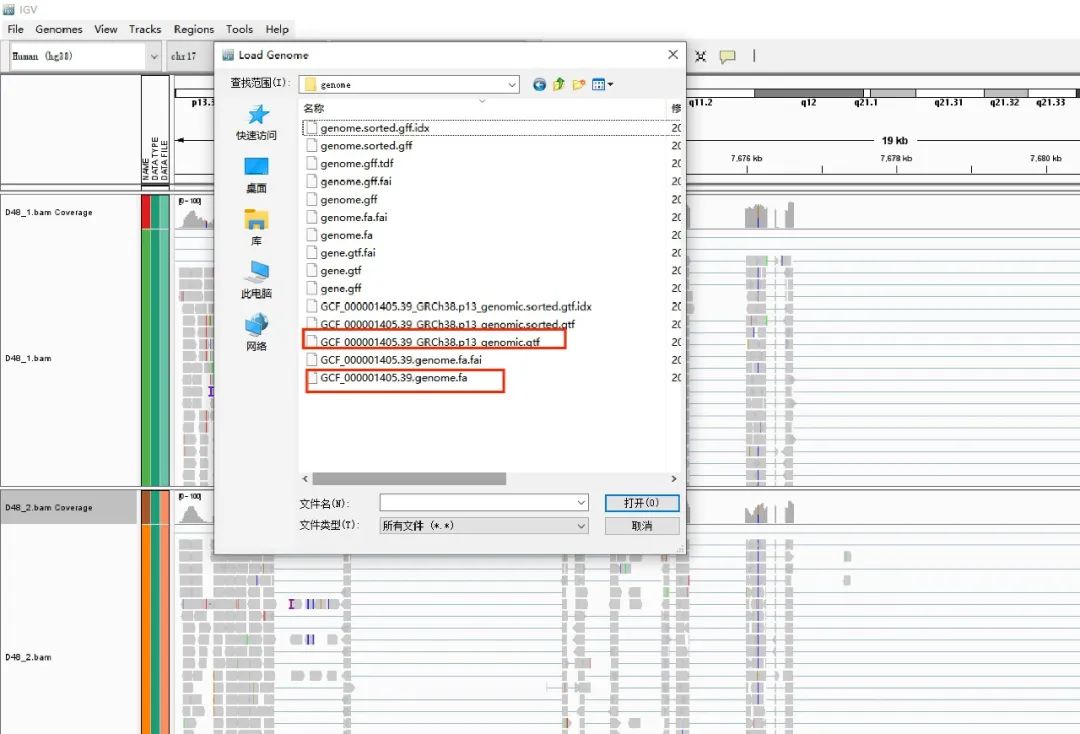The height and width of the screenshot is (734, 1080).
Task: Click the file list left scroll arrow
Action: 306,479
